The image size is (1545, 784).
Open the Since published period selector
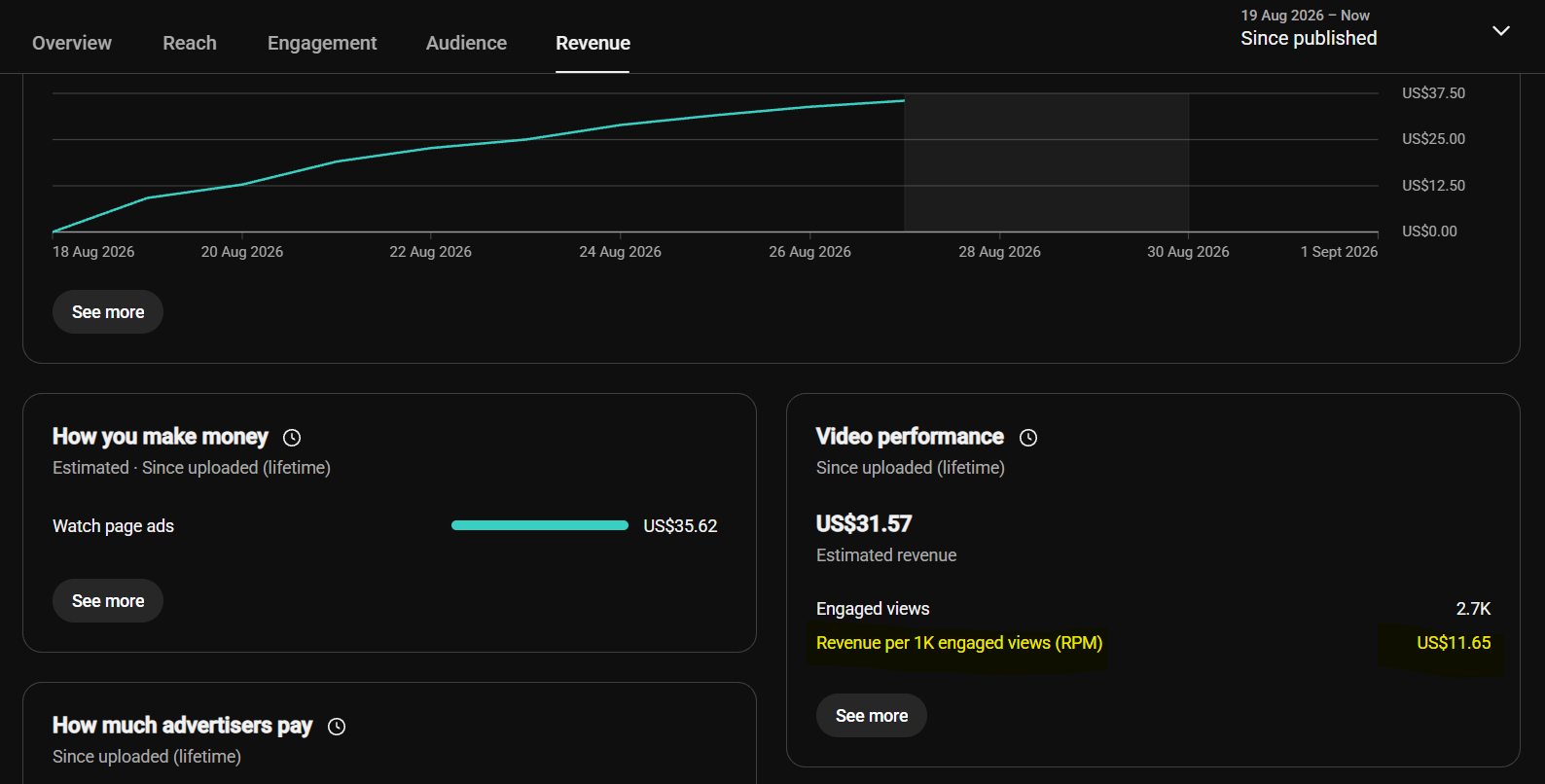click(x=1309, y=38)
